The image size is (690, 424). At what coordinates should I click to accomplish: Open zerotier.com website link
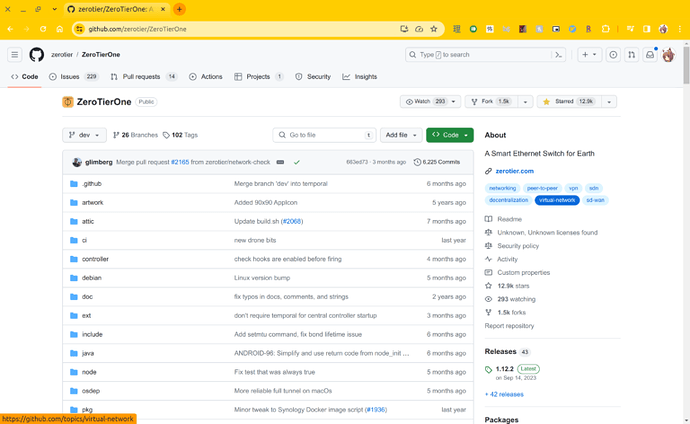pyautogui.click(x=514, y=171)
